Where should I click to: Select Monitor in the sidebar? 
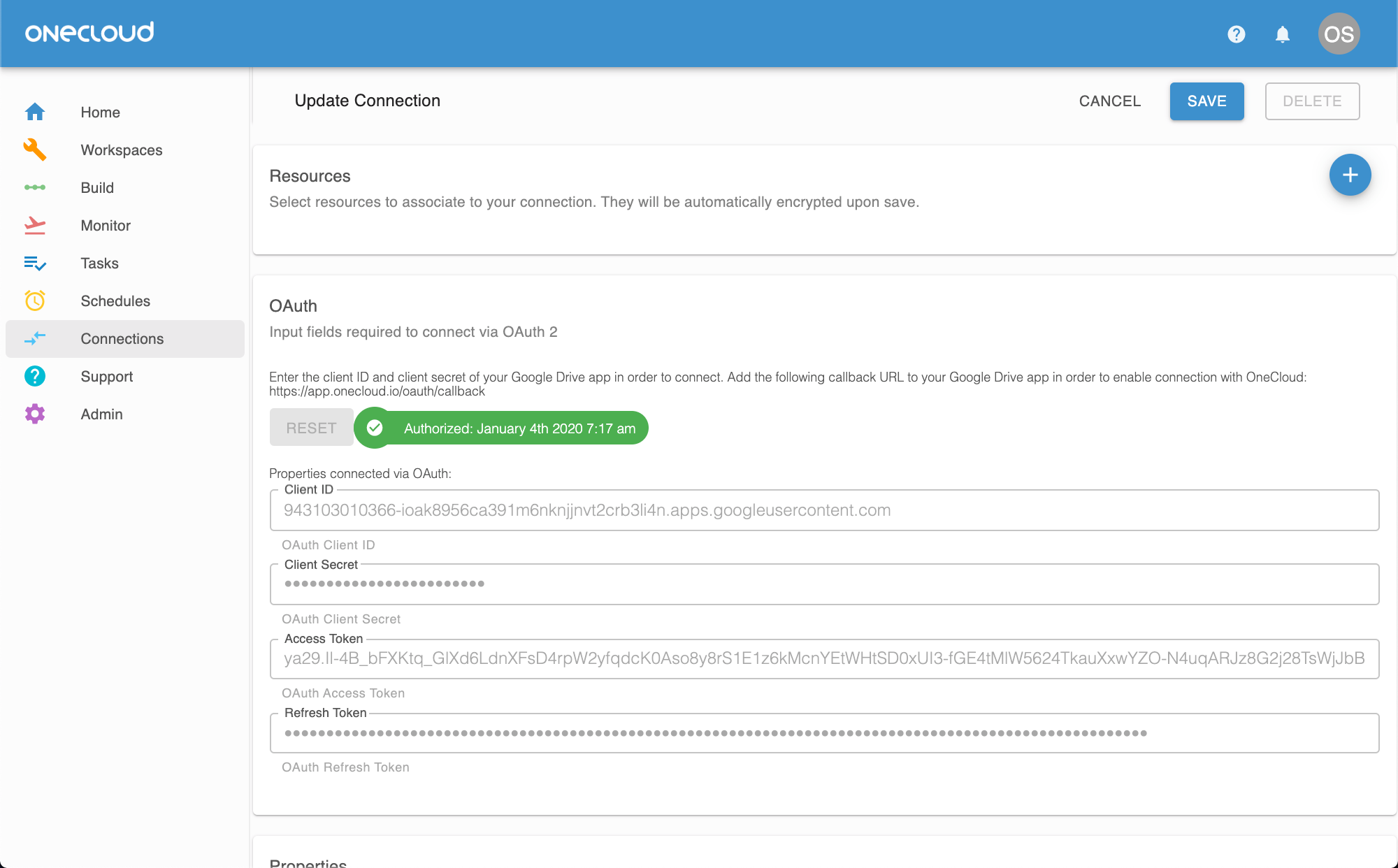(106, 226)
